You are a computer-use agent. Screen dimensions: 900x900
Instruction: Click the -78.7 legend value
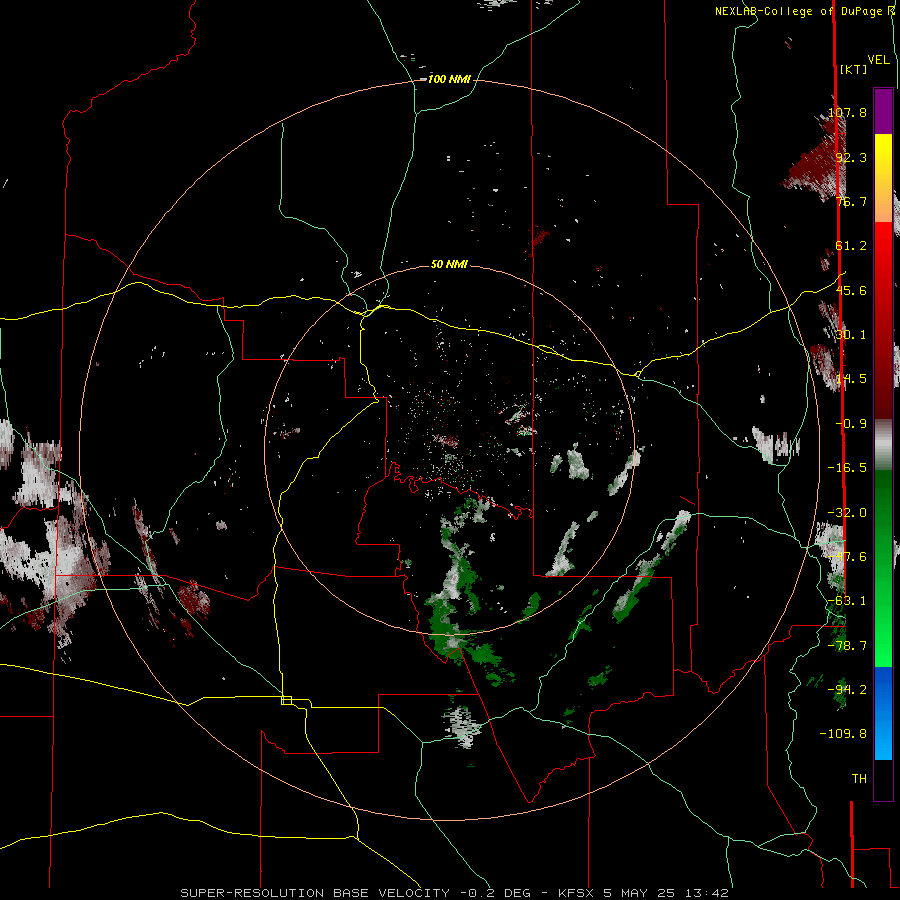point(847,645)
